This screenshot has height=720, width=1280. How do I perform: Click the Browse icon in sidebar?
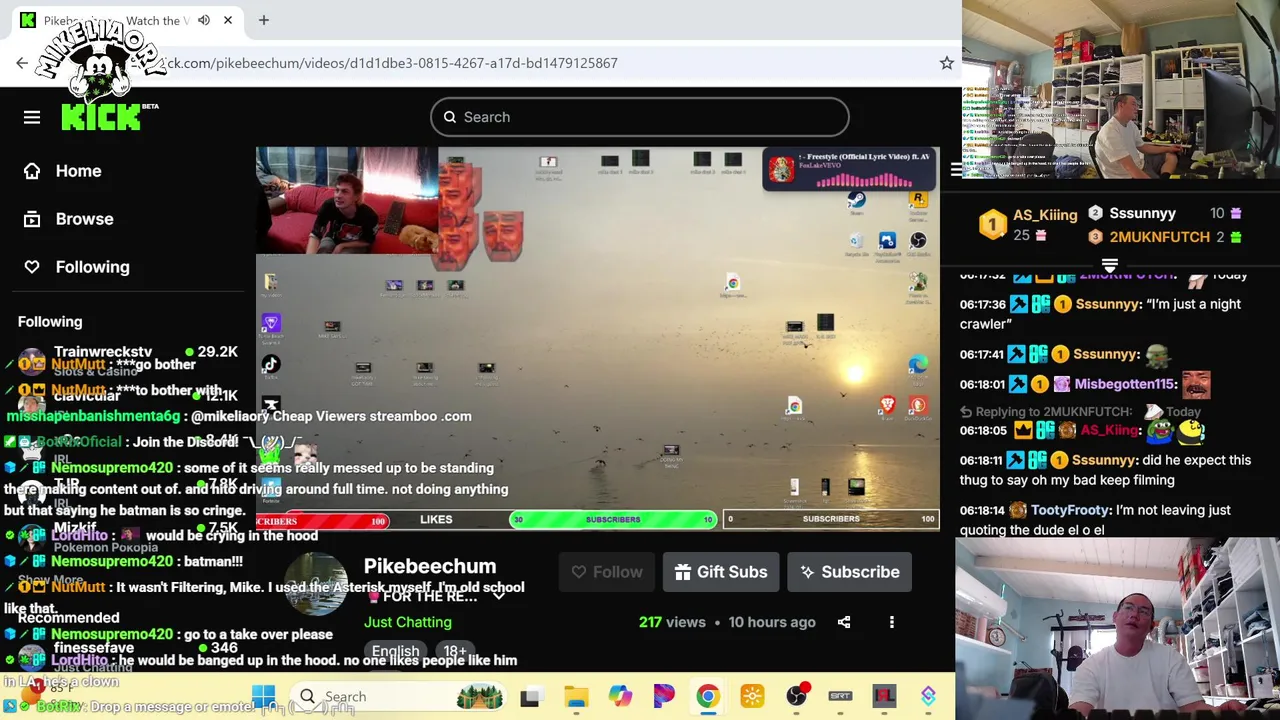(32, 219)
